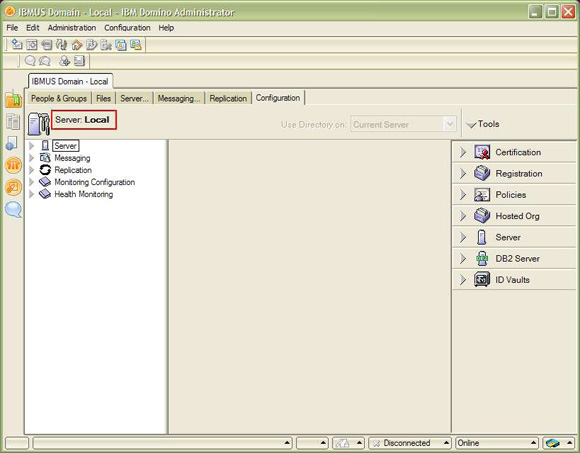Image resolution: width=580 pixels, height=453 pixels.
Task: Expand the Health Monitoring tree node
Action: (32, 194)
